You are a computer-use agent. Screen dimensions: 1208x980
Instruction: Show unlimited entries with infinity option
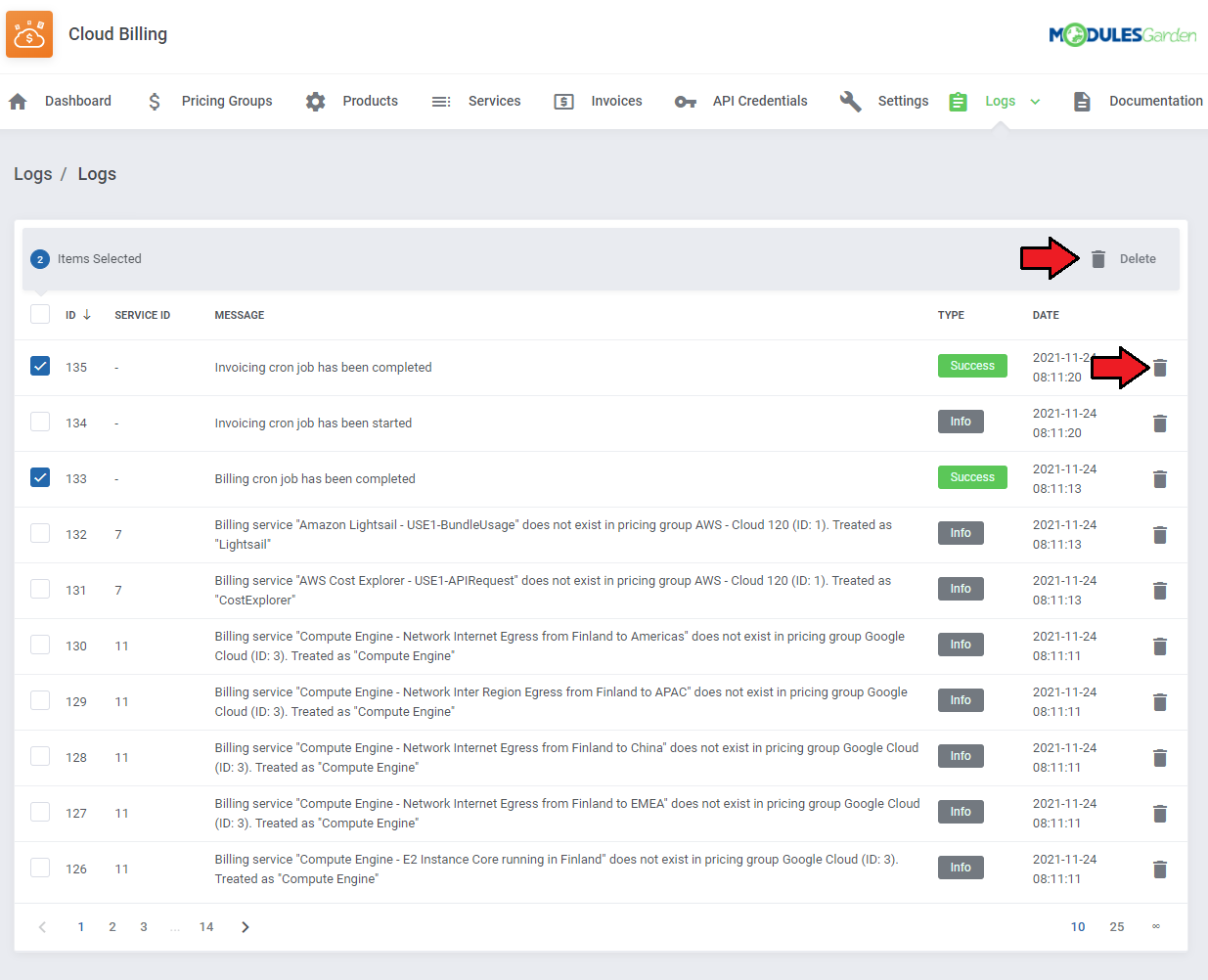[x=1156, y=926]
